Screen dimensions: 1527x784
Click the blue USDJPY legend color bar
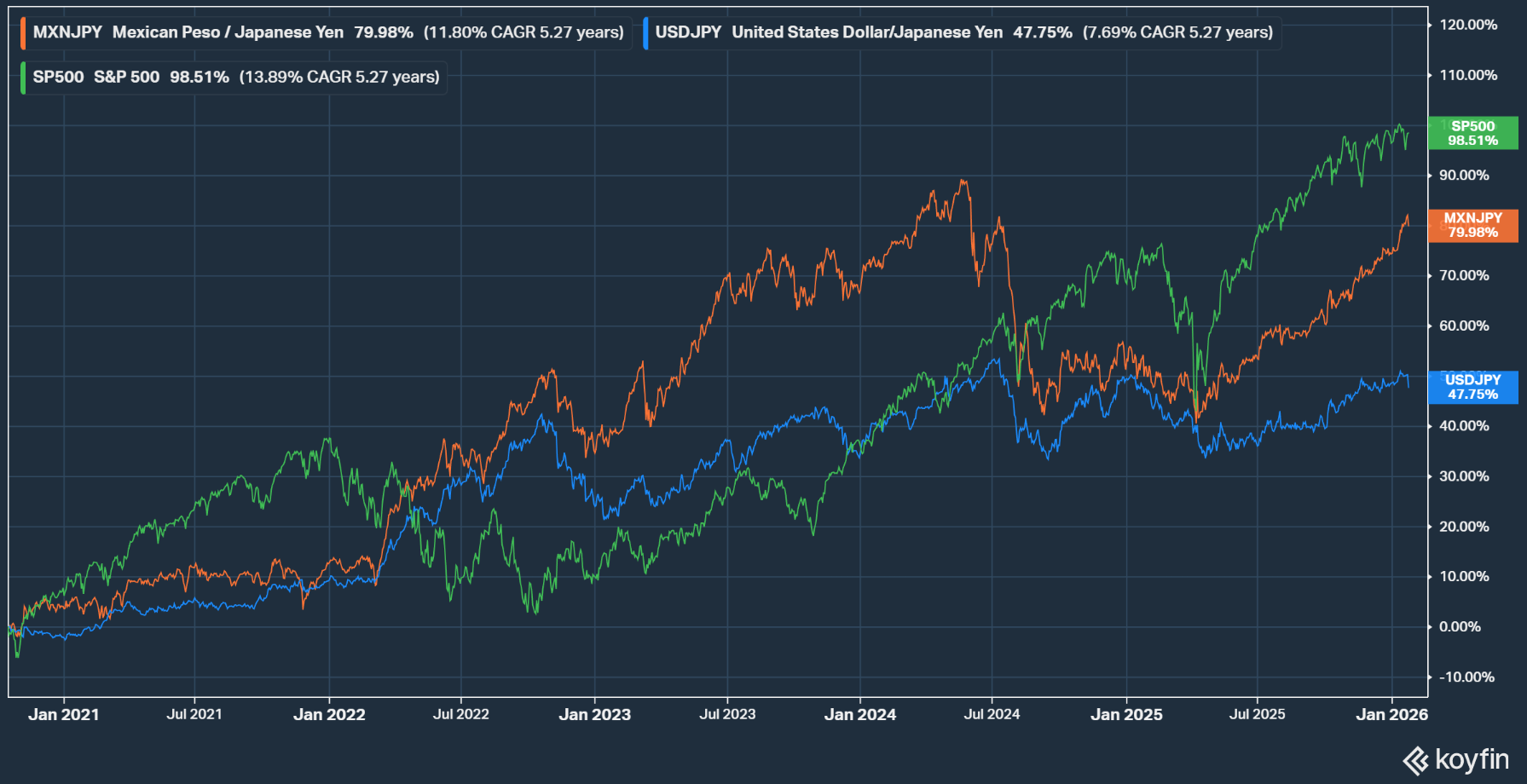[x=645, y=32]
